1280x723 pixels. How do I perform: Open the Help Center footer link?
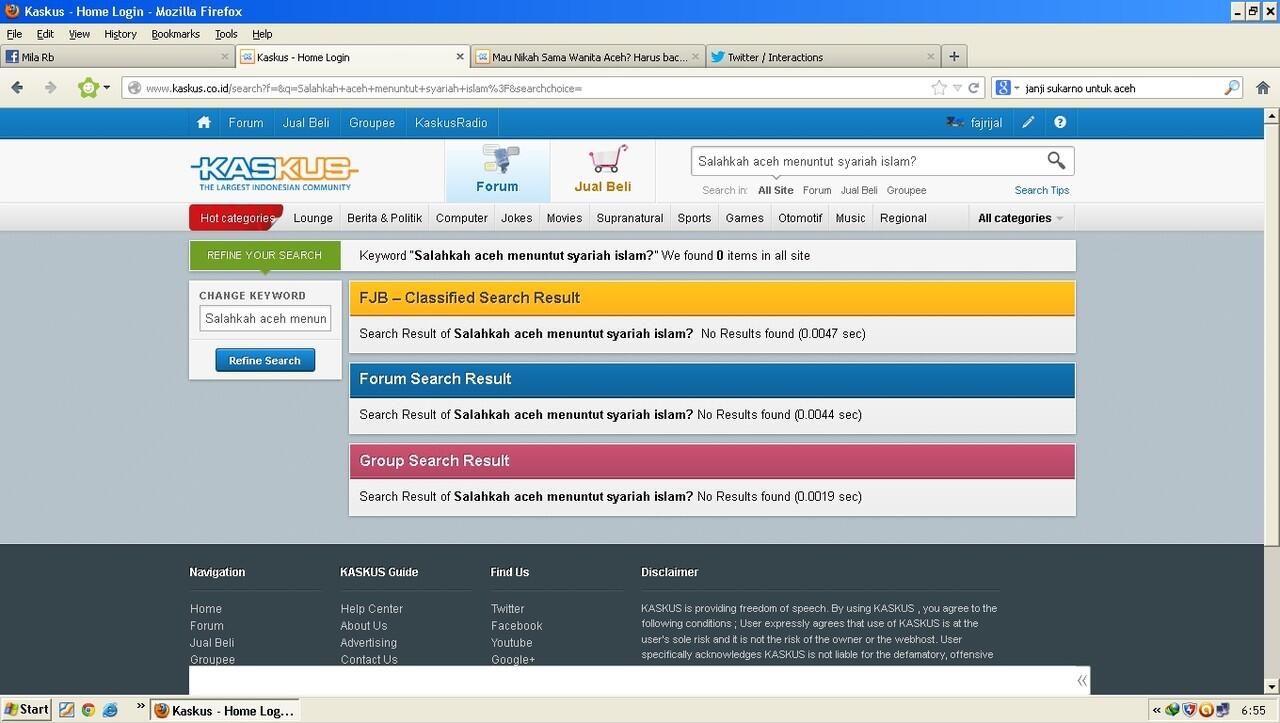coord(372,609)
